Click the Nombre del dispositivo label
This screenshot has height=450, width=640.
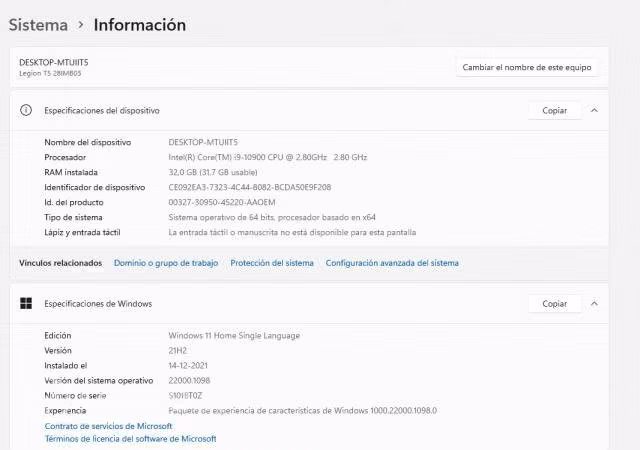tap(88, 142)
